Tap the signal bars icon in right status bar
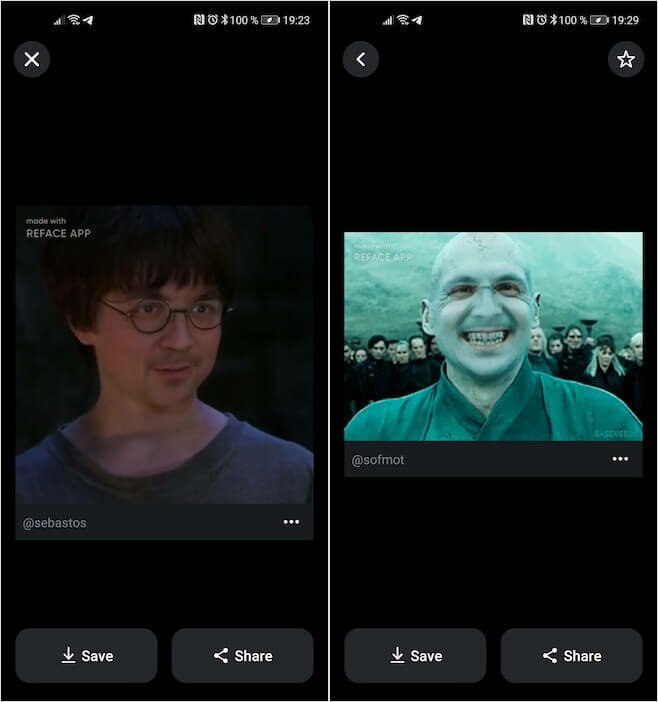Screen dimensions: 658x702 (388, 21)
